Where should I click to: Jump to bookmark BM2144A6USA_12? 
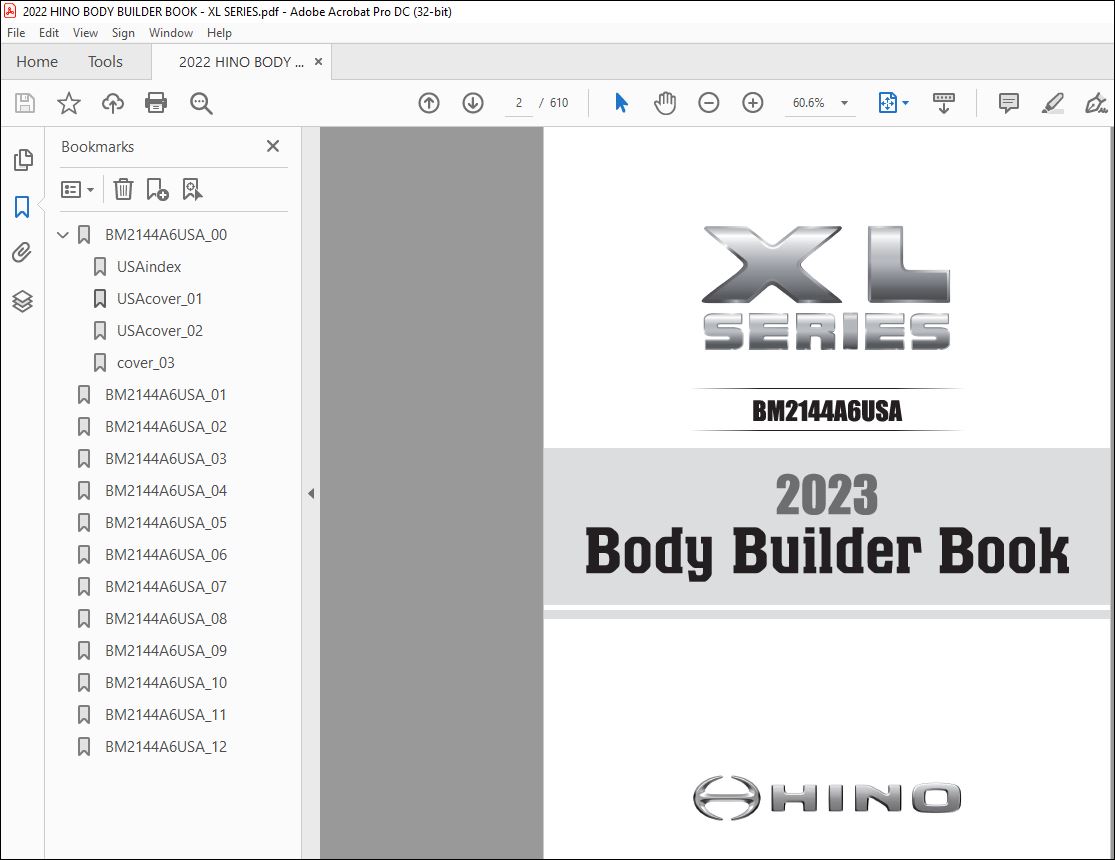point(166,747)
